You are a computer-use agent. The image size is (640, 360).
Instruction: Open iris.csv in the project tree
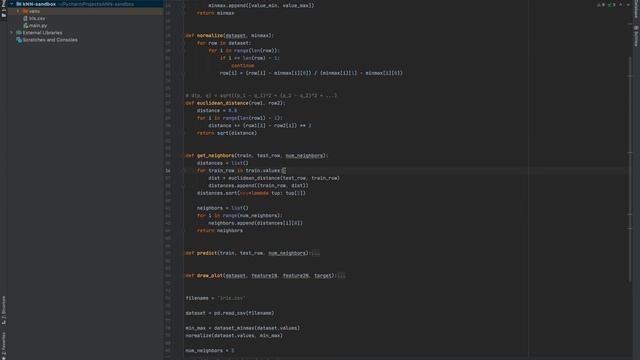pyautogui.click(x=37, y=18)
